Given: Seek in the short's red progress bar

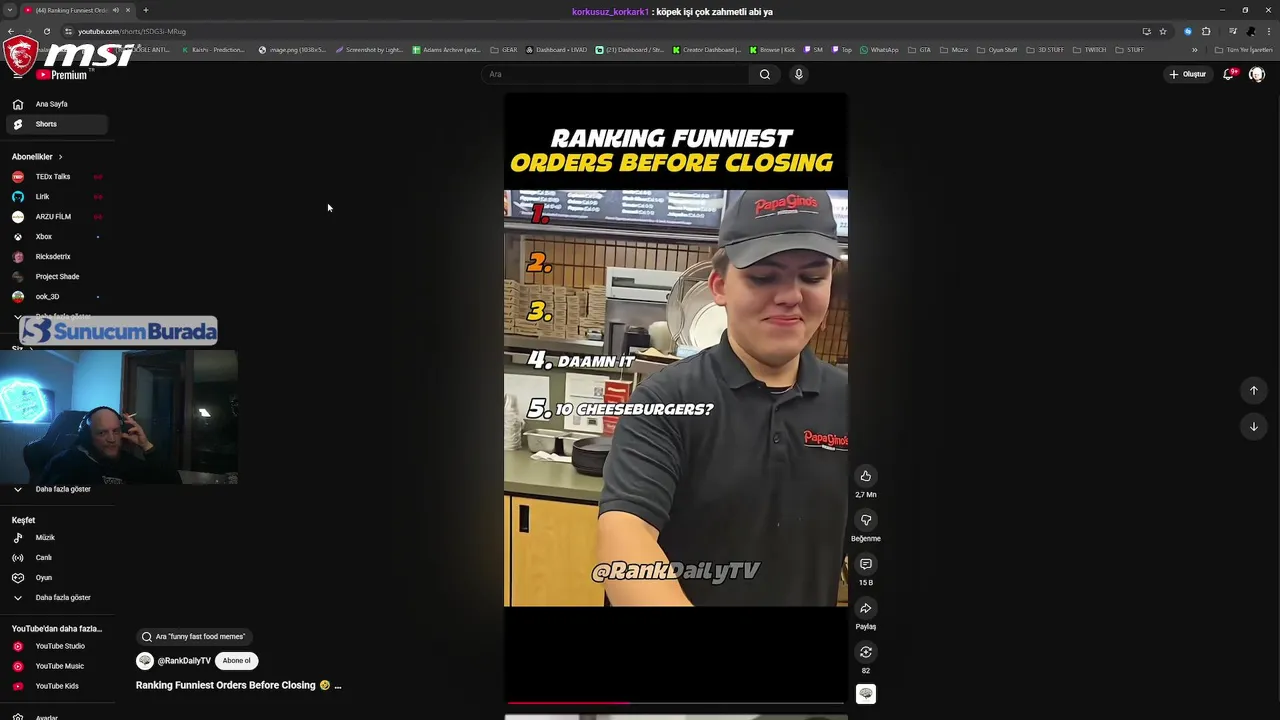Looking at the screenshot, I should 675,703.
